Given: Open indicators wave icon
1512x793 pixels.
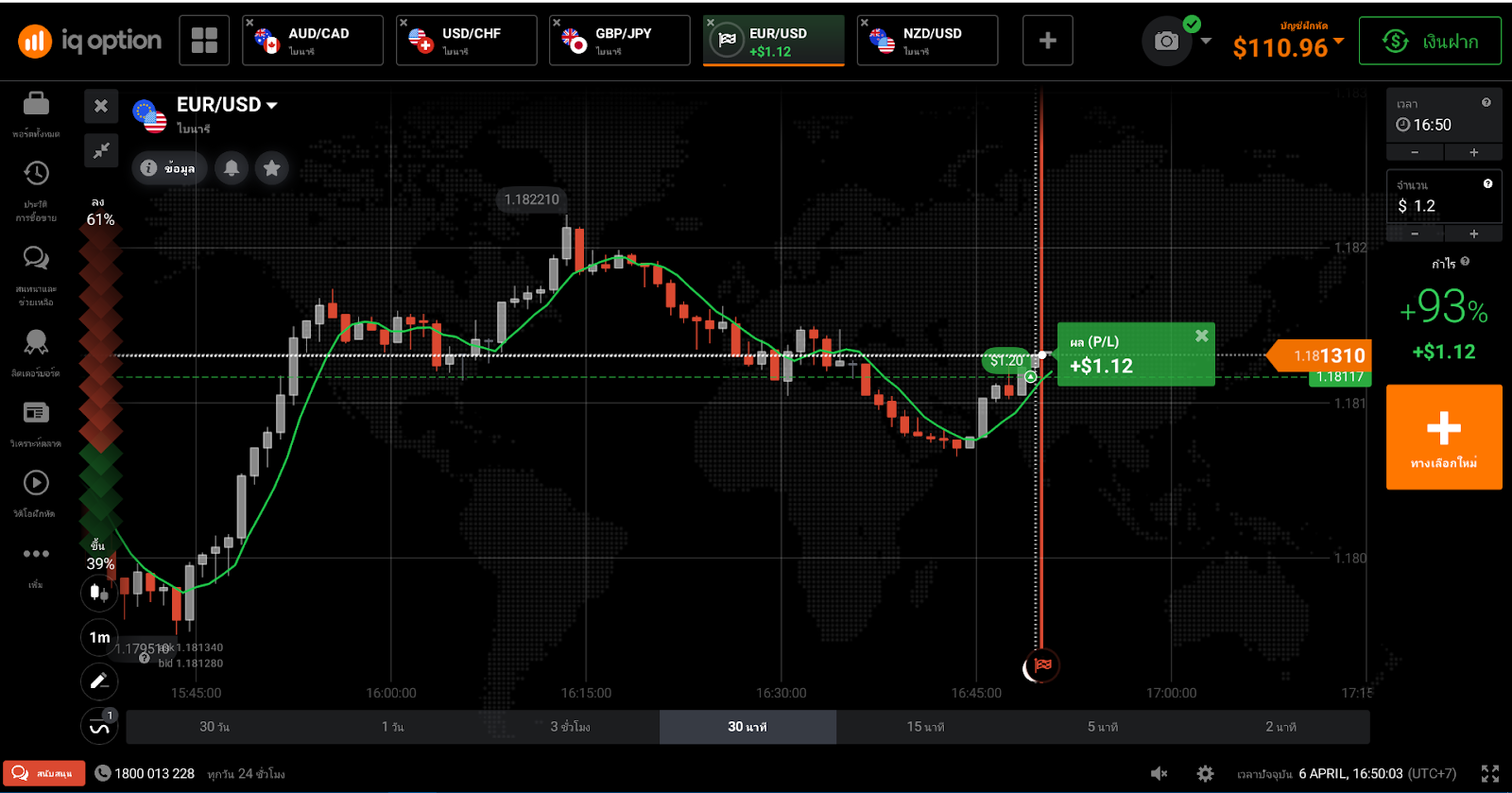Looking at the screenshot, I should (99, 727).
